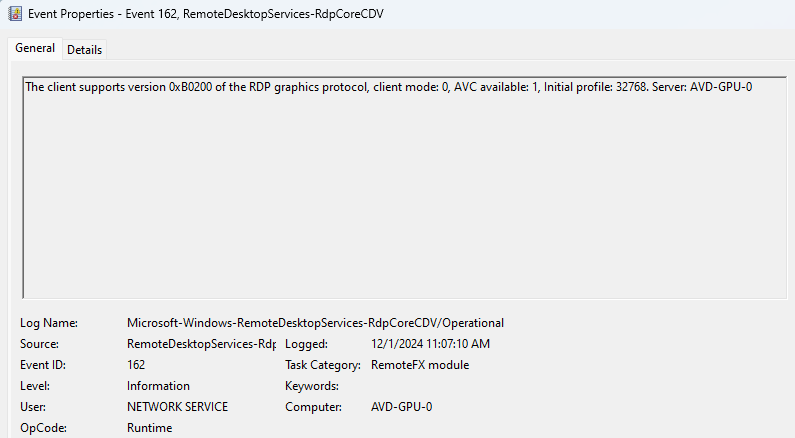
Task: Click the Log Name label
Action: 49,323
